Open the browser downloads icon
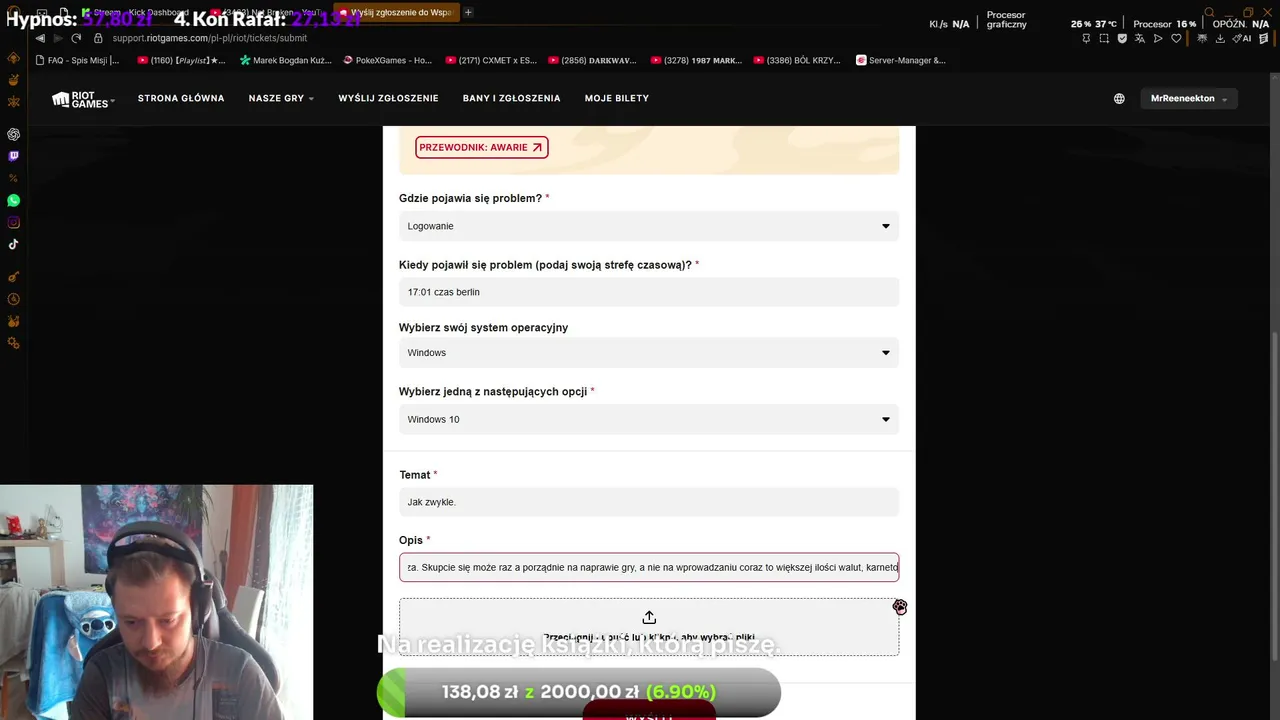This screenshot has height=720, width=1280. [1219, 38]
